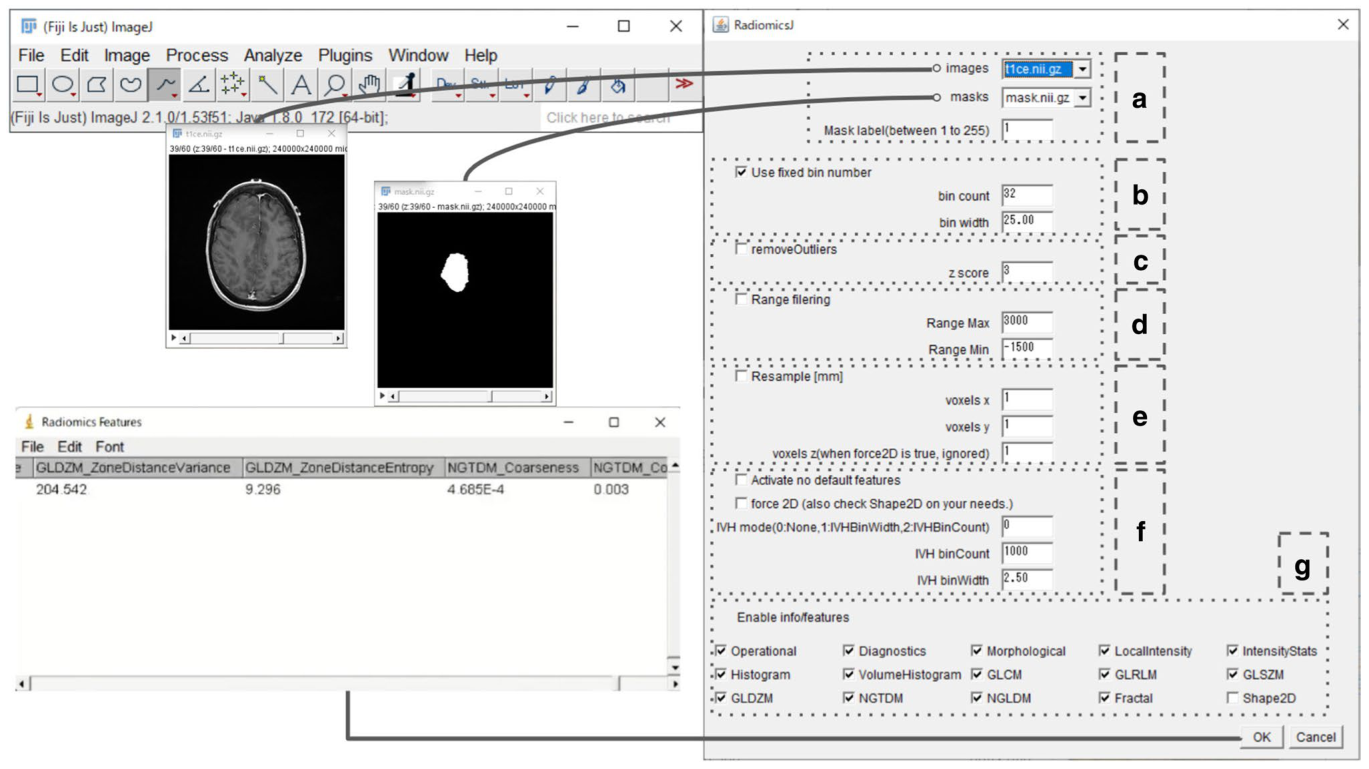Screen dimensions: 1369x769
Task: Click the ImageJ search field
Action: click(x=620, y=118)
